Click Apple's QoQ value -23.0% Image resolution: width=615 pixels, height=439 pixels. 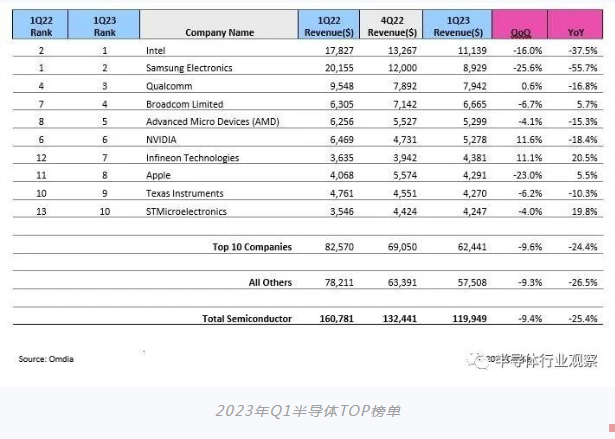(528, 175)
